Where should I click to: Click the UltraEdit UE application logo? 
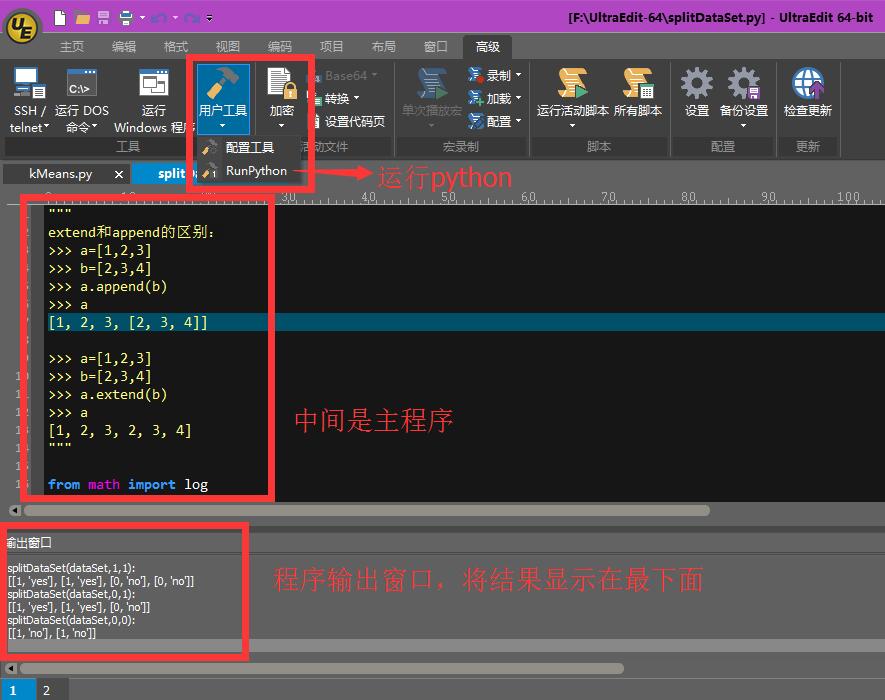(x=22, y=27)
